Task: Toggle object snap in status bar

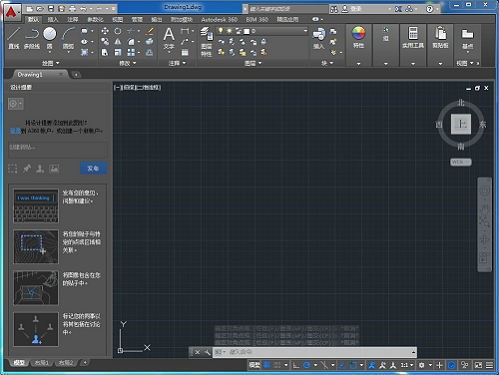Action: (353, 365)
